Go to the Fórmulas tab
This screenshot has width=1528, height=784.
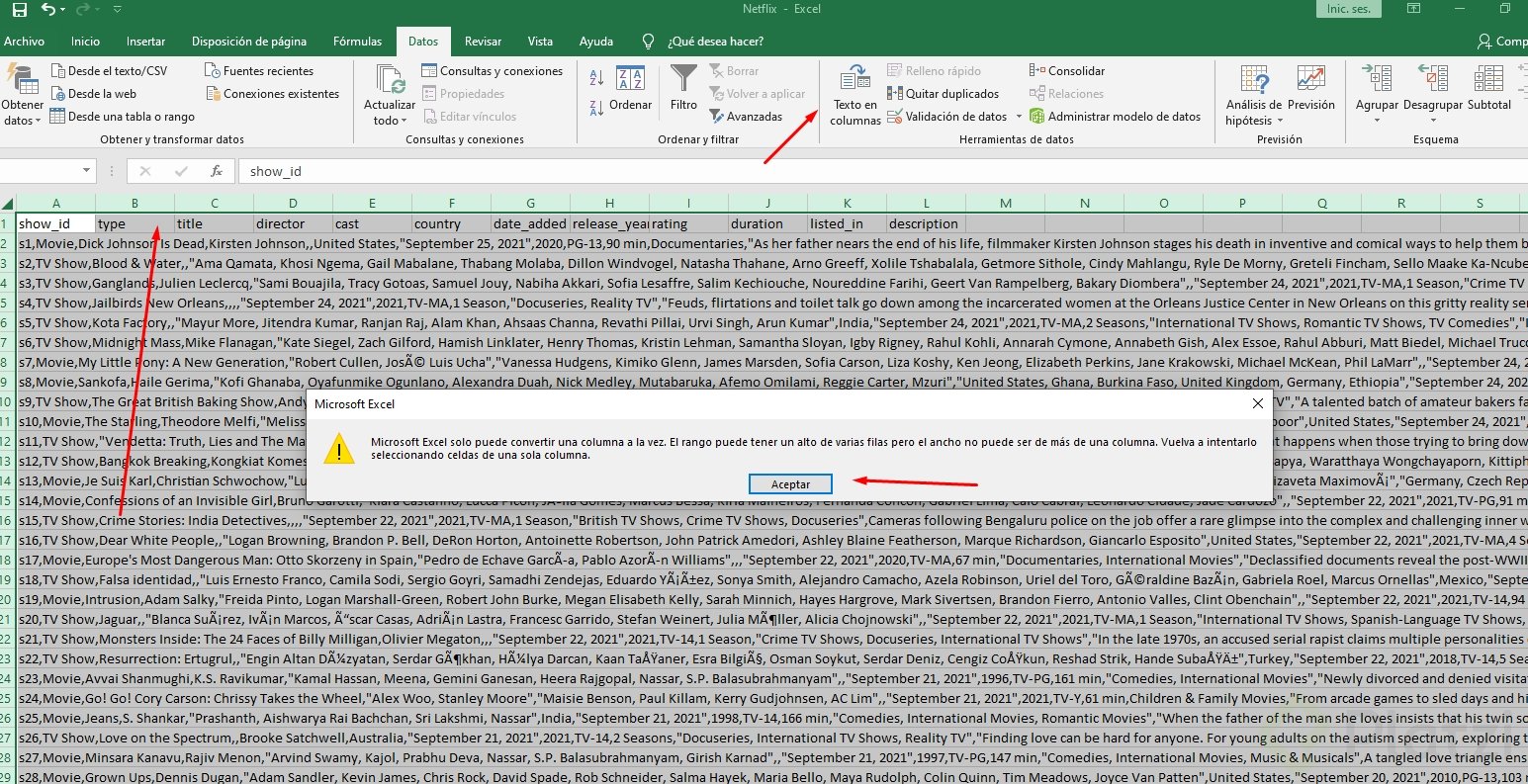click(x=357, y=42)
